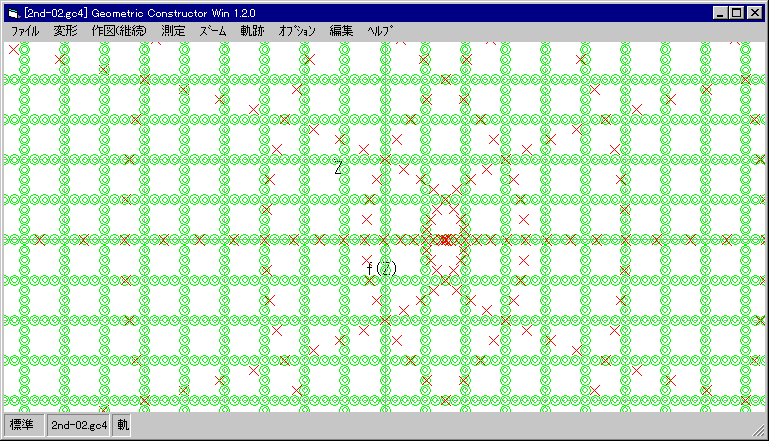Image resolution: width=769 pixels, height=441 pixels.
Task: Open the オプション (Options) menu
Action: point(297,31)
